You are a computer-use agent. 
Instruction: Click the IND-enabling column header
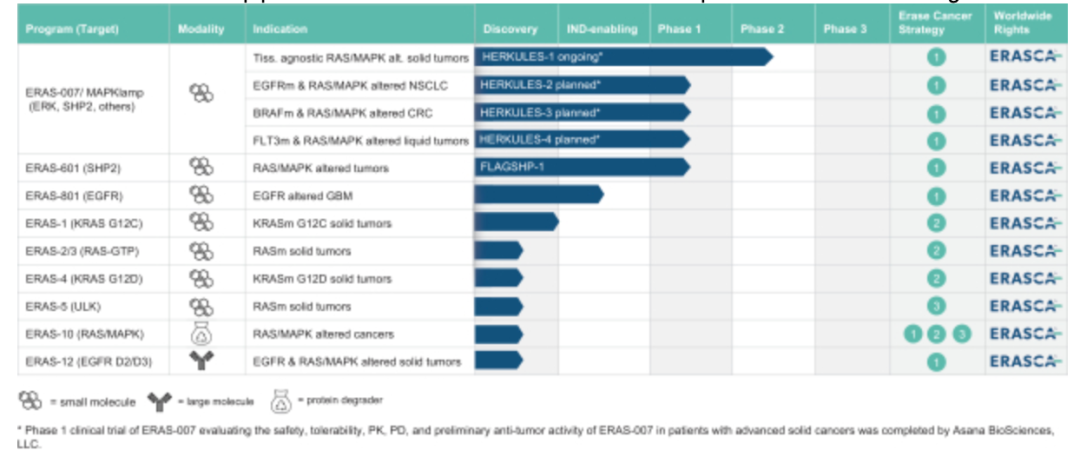click(603, 29)
